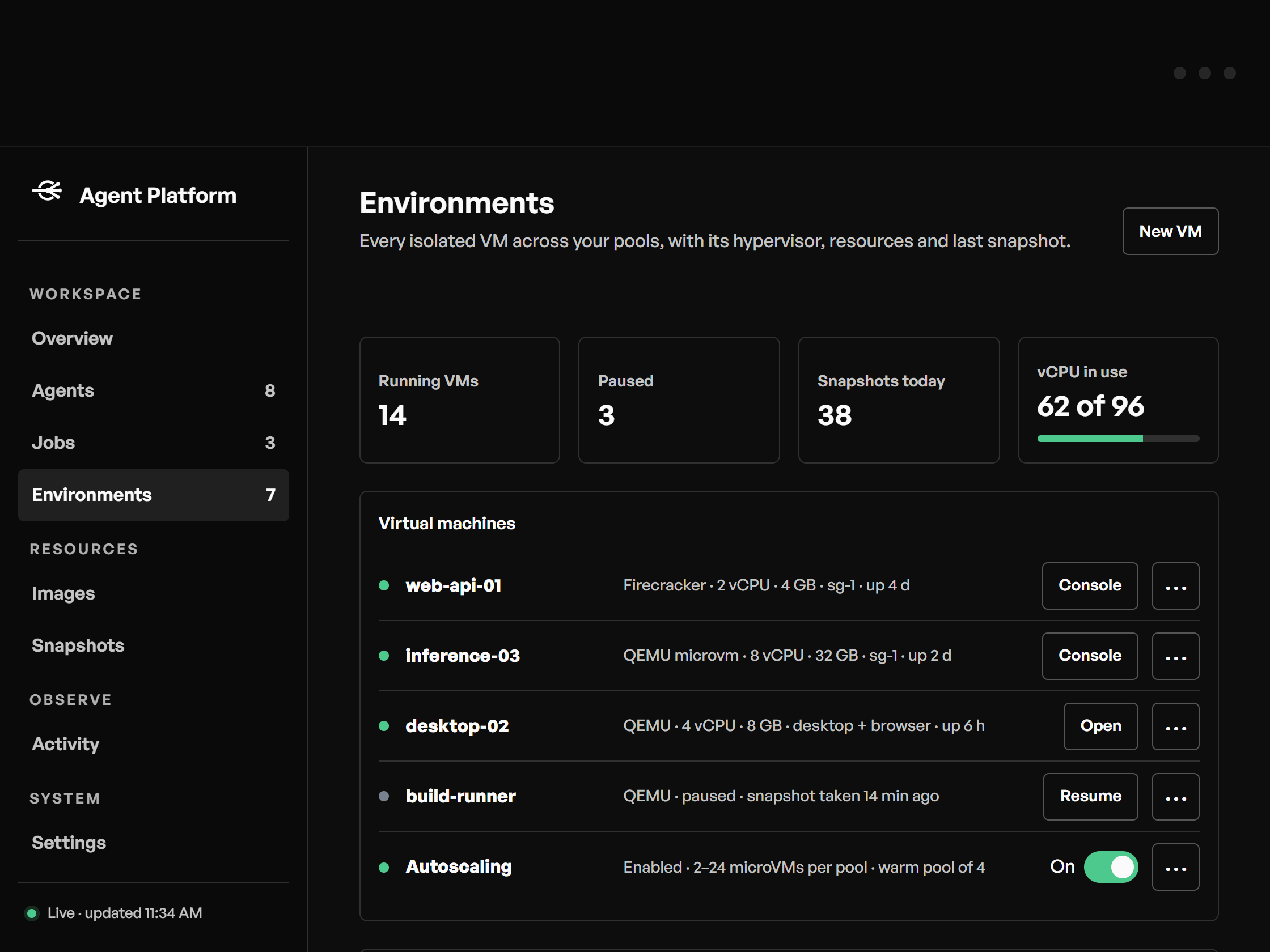1270x952 pixels.
Task: Resume the build-runner VM
Action: click(1090, 797)
